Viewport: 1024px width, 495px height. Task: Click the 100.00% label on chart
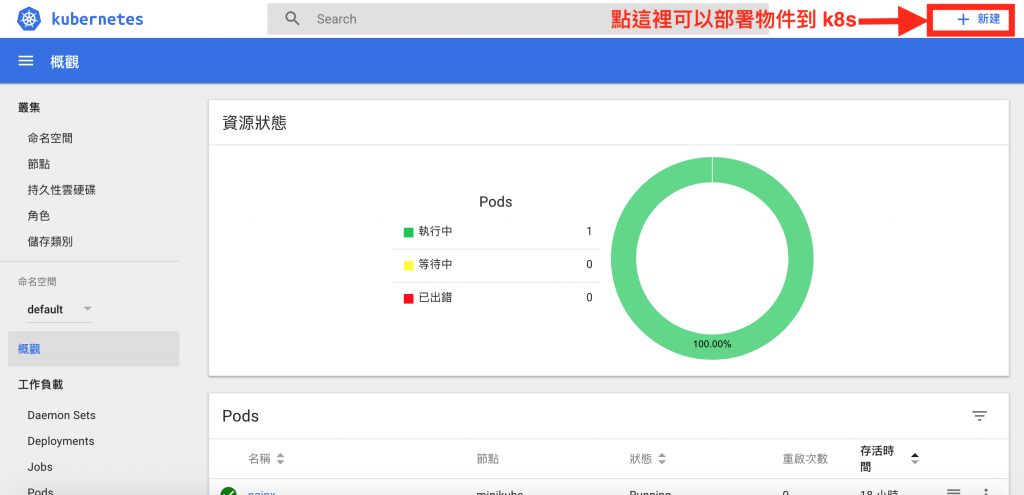click(712, 344)
